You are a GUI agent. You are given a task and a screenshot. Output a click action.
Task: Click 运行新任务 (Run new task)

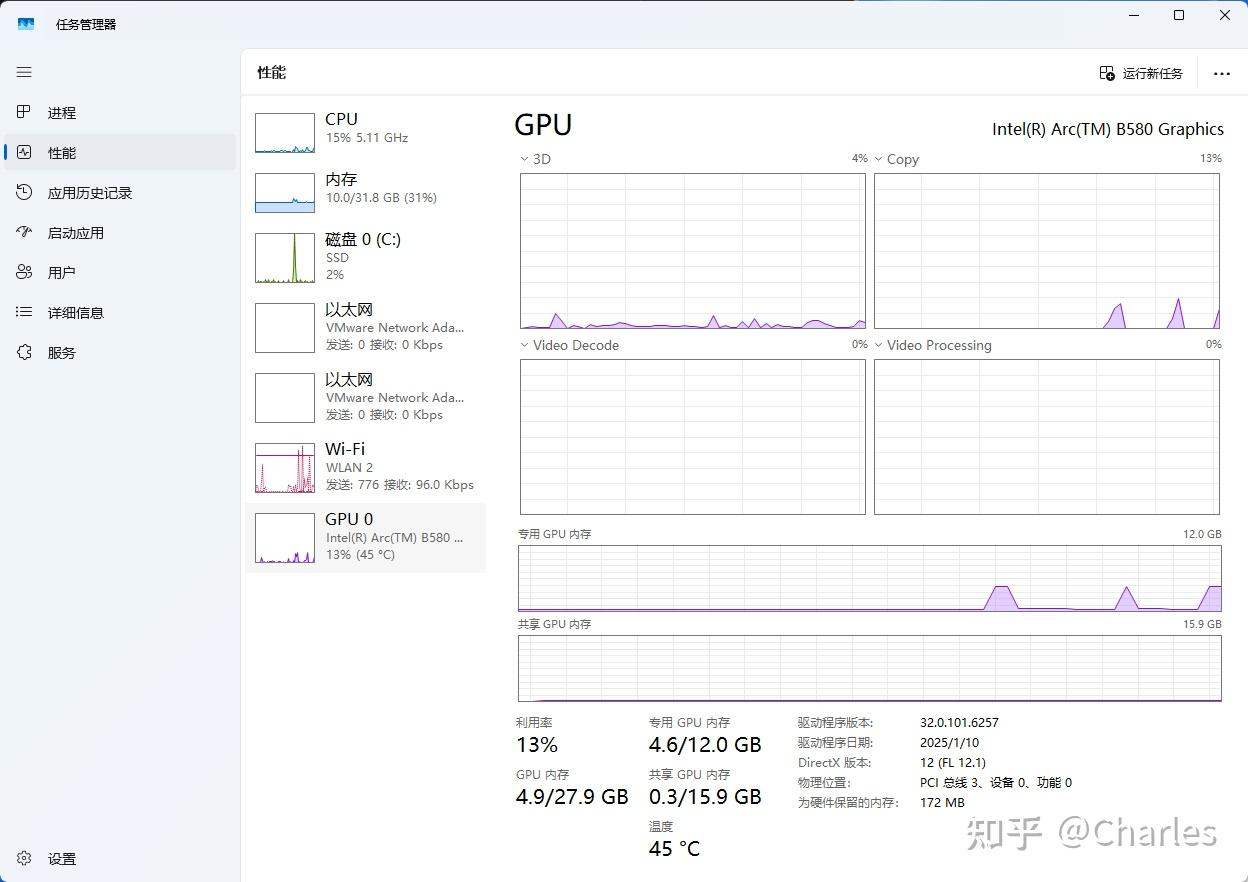(1140, 72)
